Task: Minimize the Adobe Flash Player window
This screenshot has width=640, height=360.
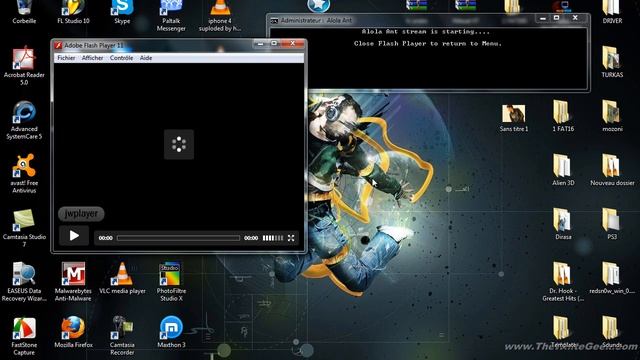Action: (260, 43)
